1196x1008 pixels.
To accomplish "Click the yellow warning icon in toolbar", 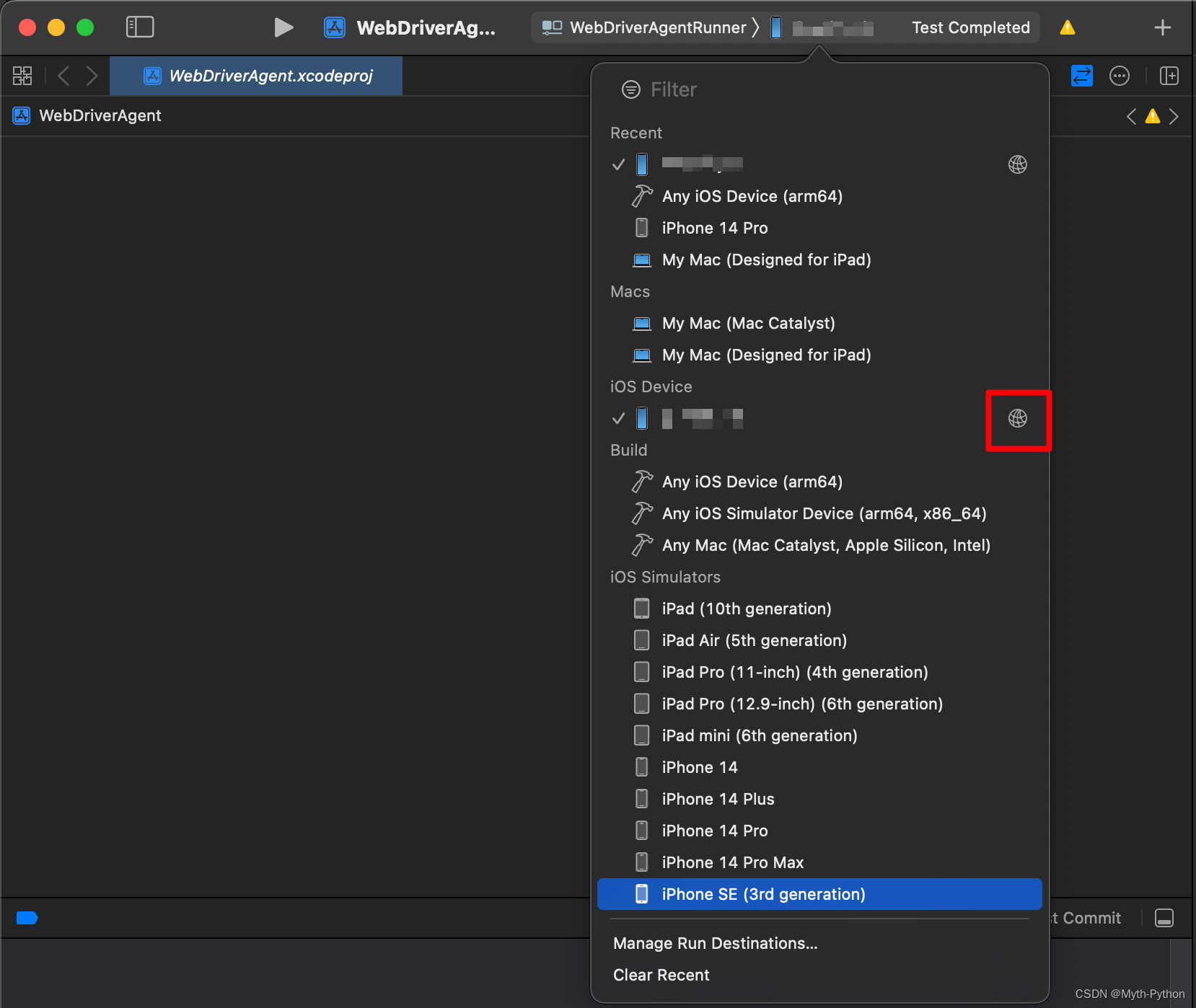I will (1068, 27).
